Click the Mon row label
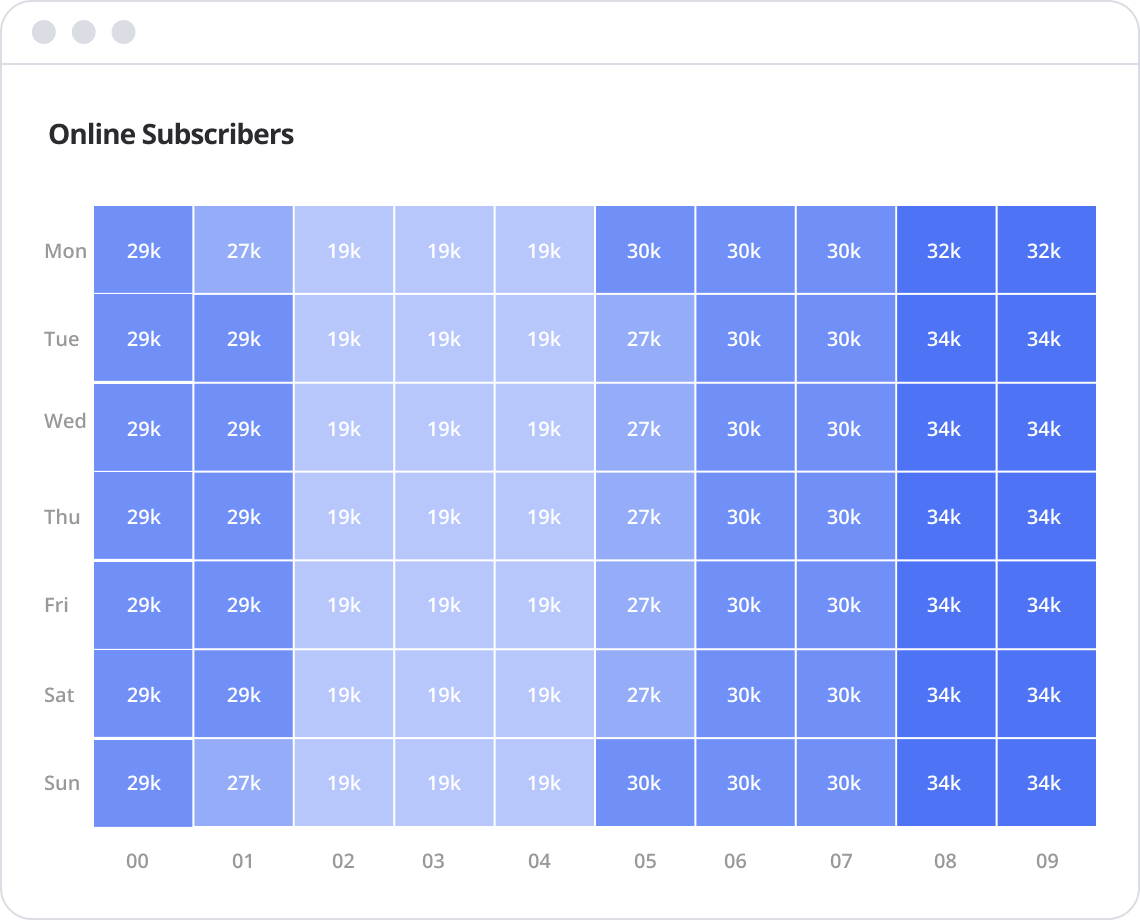The image size is (1140, 920). (65, 251)
